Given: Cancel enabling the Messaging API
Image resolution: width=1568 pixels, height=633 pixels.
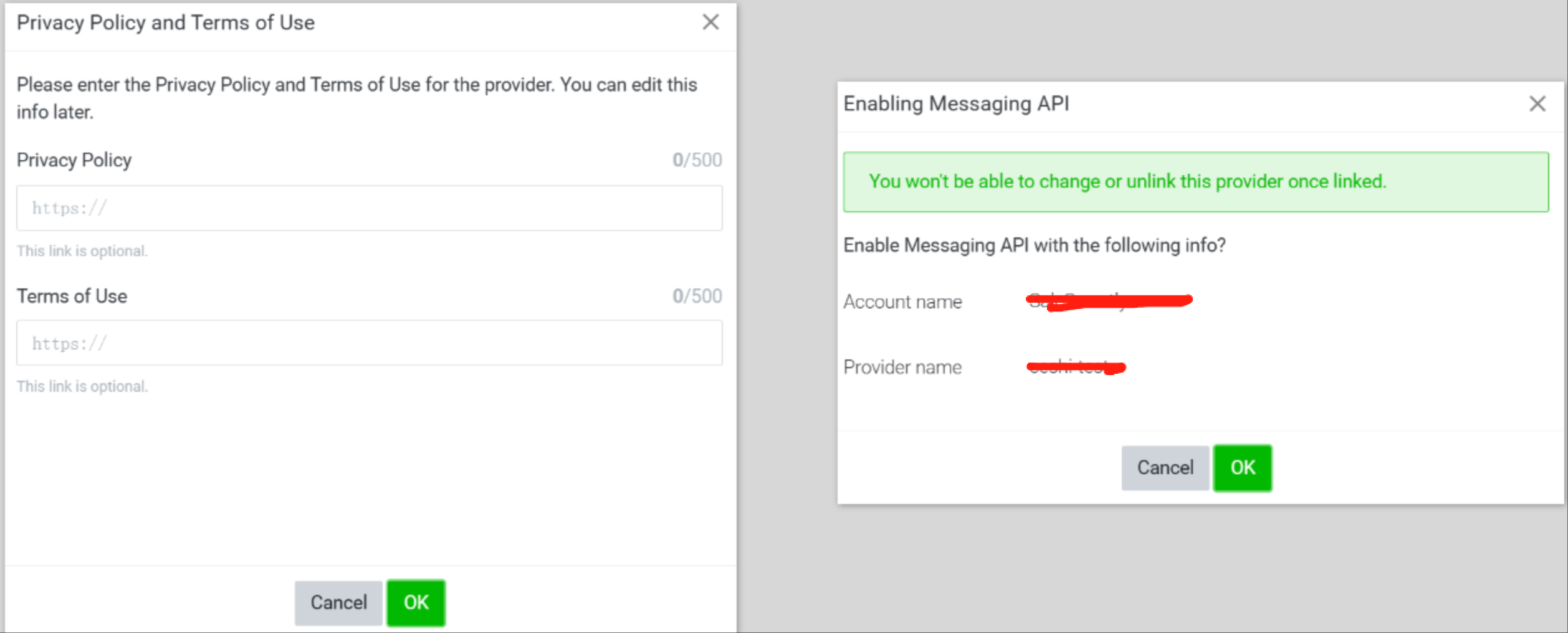Looking at the screenshot, I should (1164, 468).
